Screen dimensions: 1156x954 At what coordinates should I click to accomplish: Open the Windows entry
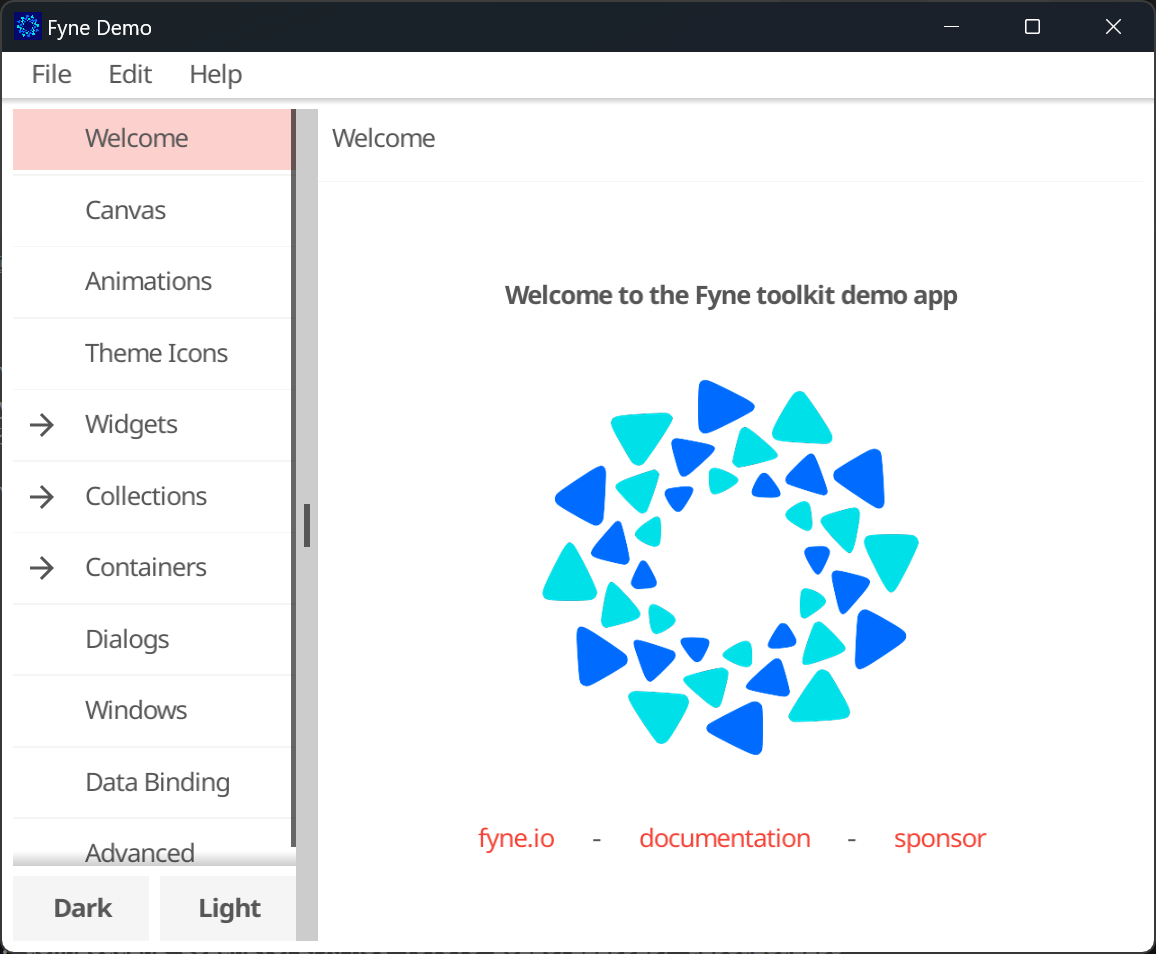(153, 711)
